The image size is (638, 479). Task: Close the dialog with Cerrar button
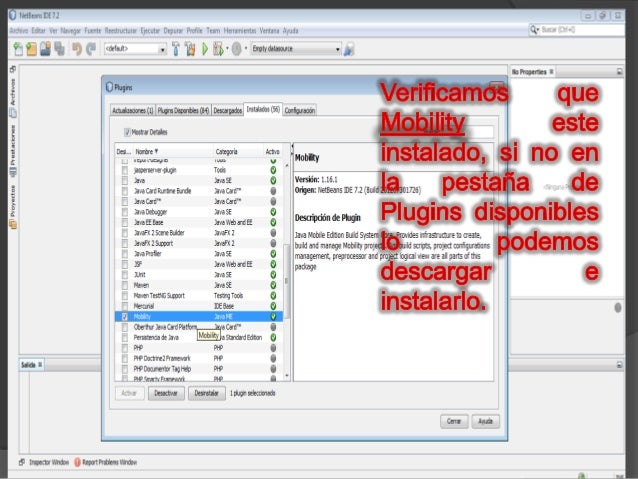tap(454, 421)
